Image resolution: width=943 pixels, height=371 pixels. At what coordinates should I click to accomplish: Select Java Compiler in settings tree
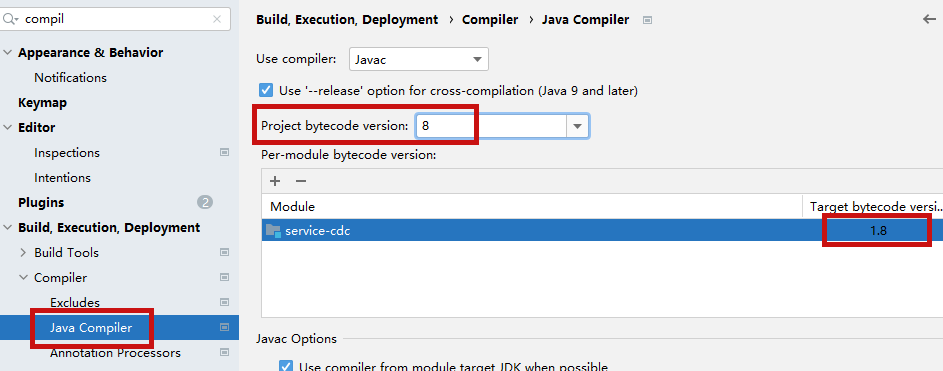point(91,328)
